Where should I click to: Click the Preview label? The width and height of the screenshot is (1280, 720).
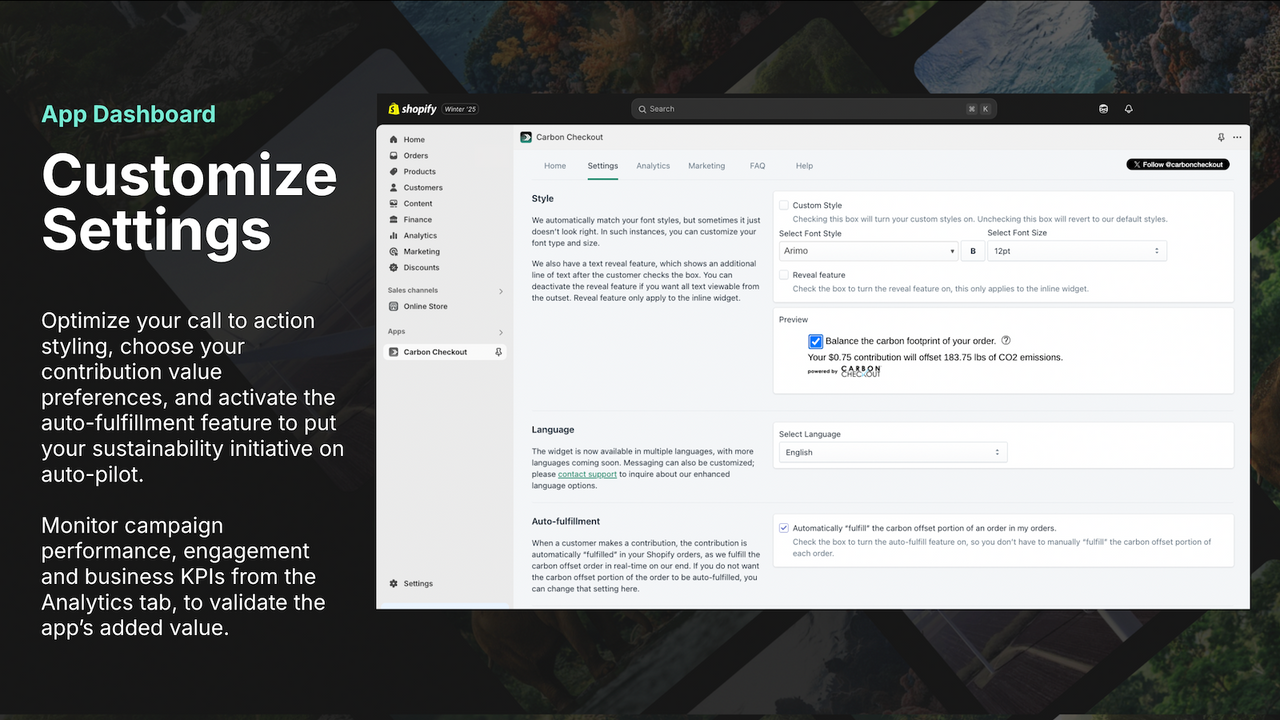pyautogui.click(x=794, y=320)
